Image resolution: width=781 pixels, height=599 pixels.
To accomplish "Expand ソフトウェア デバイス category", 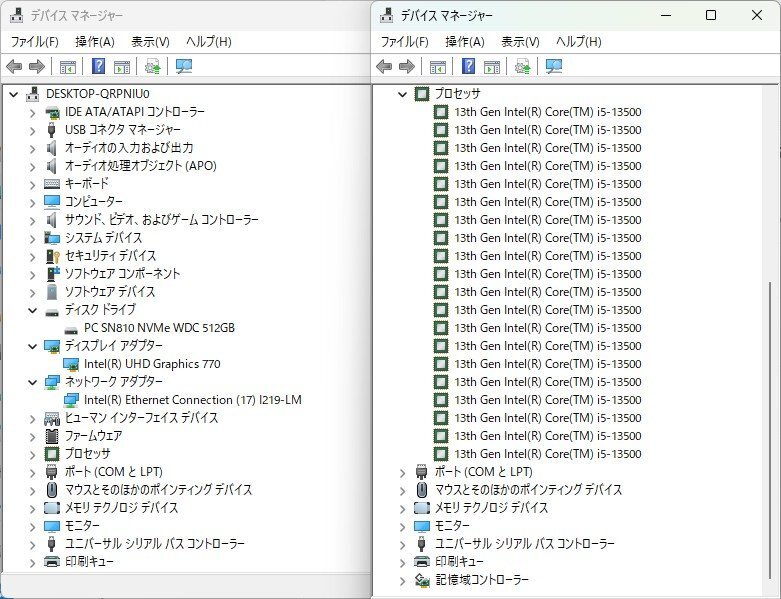I will [x=32, y=292].
